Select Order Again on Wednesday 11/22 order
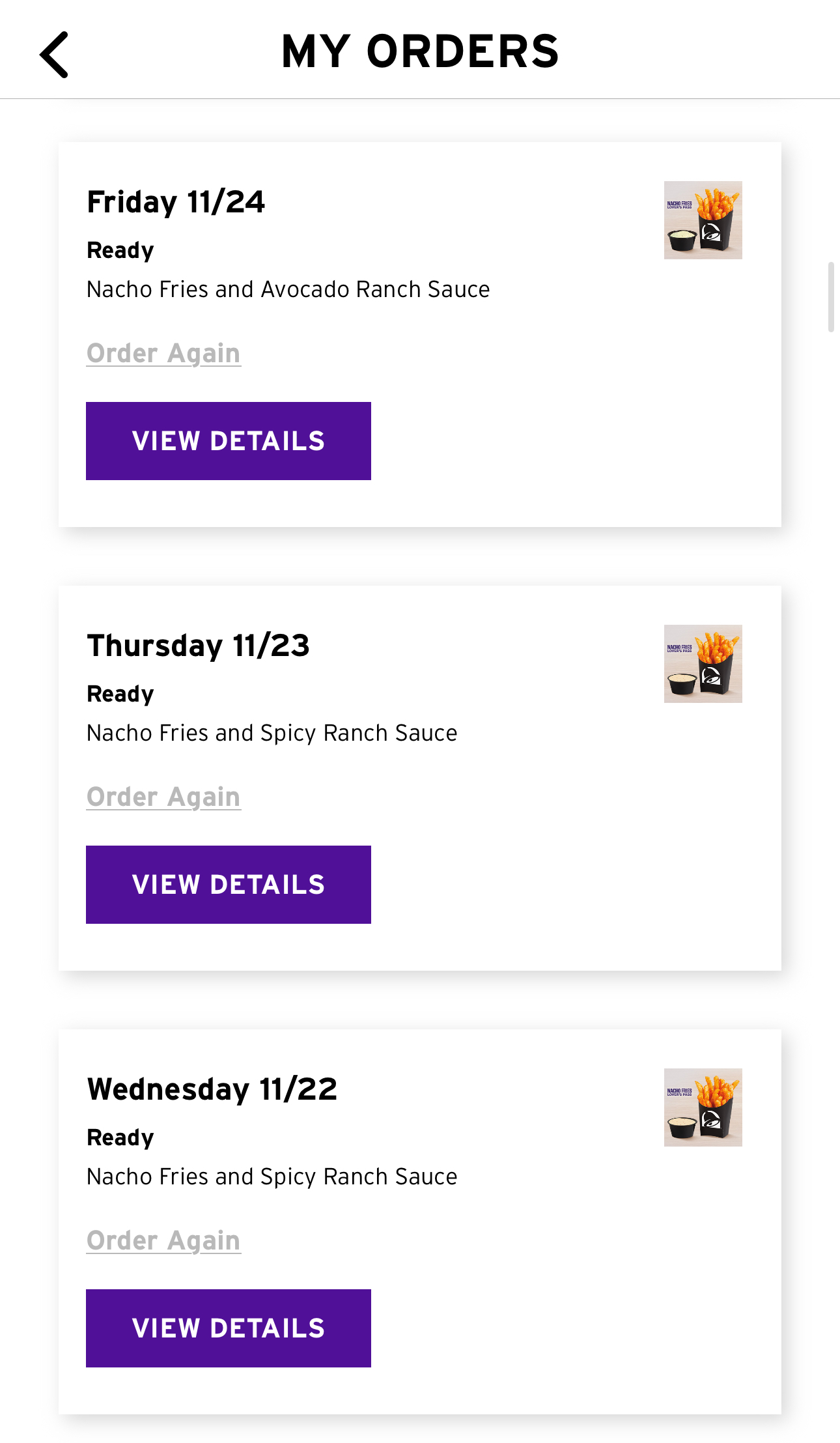 pos(163,1241)
